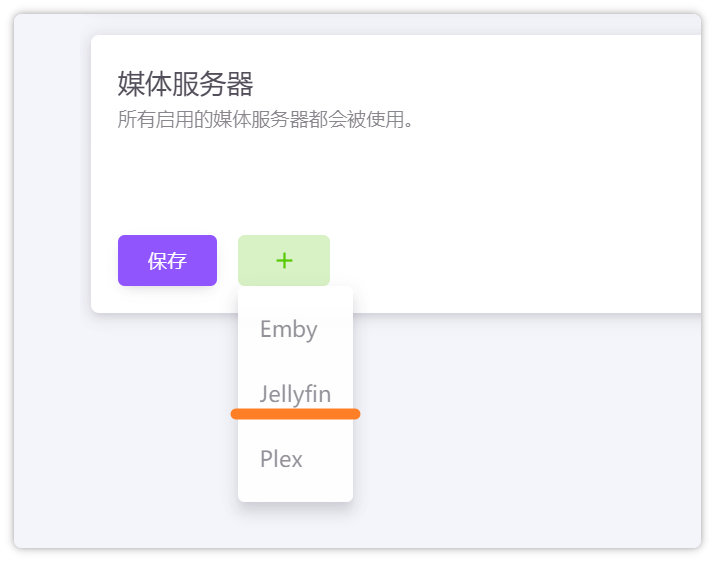Add a Plex media server
This screenshot has width=715, height=562.
[x=281, y=459]
